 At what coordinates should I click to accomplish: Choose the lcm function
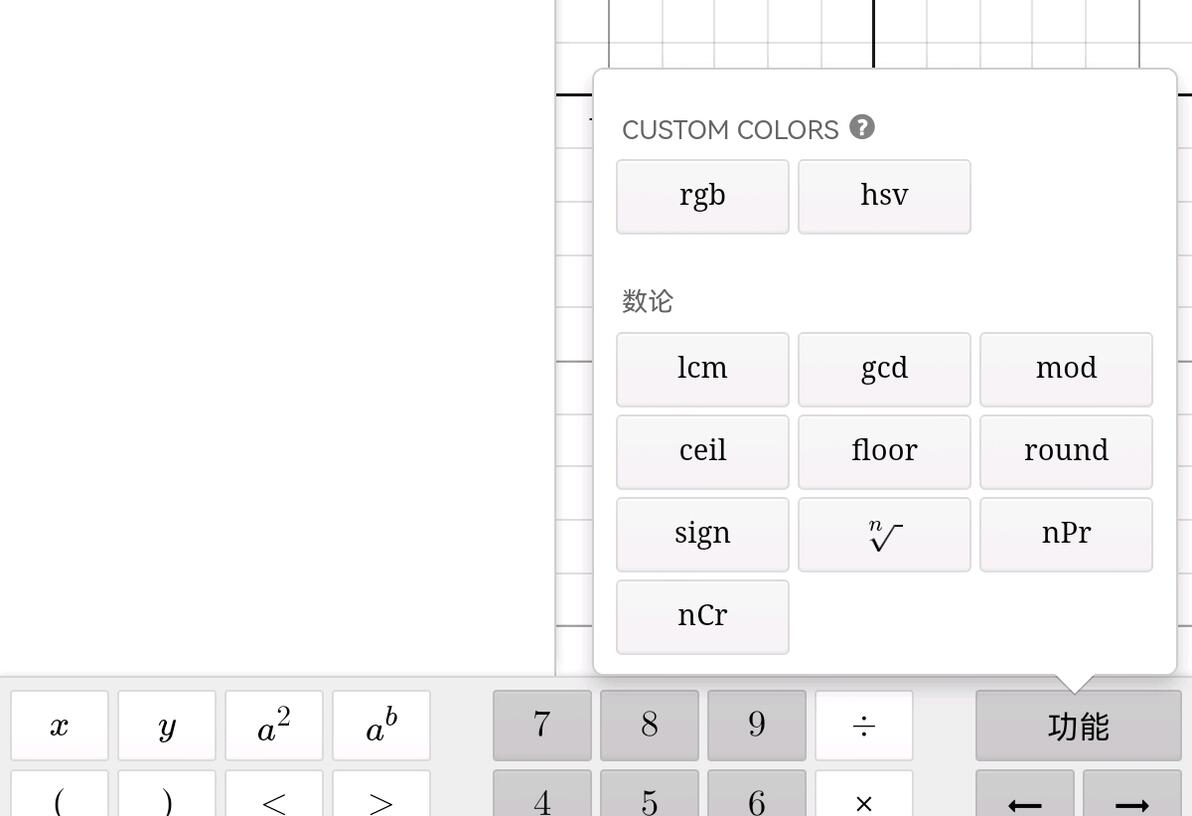tap(702, 370)
